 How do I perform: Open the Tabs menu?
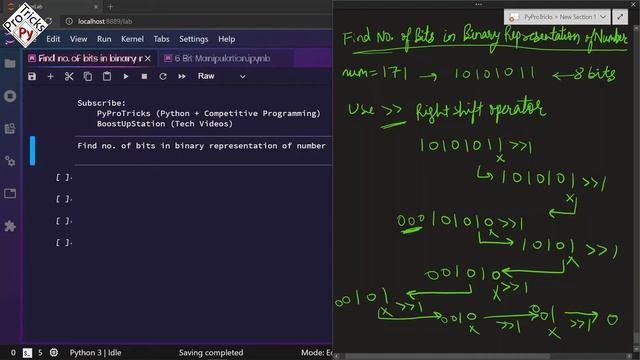161,39
